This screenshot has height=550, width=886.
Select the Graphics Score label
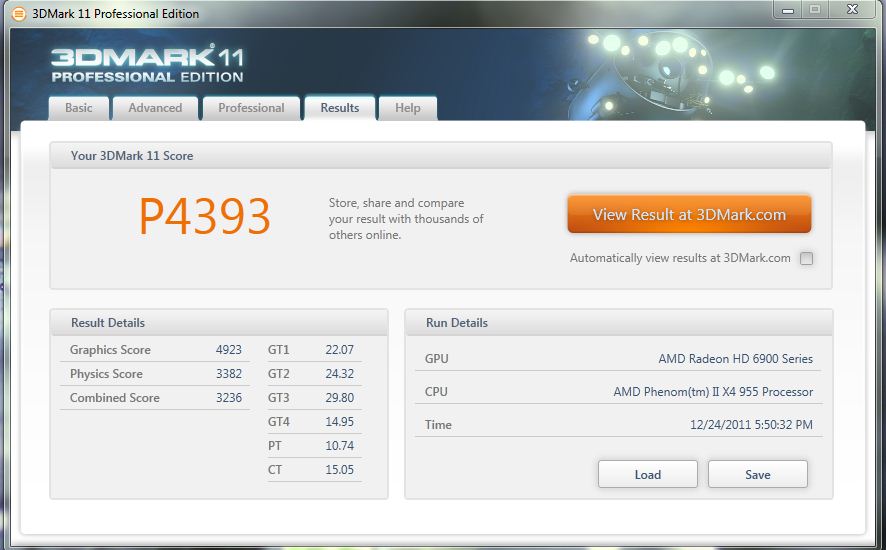110,350
